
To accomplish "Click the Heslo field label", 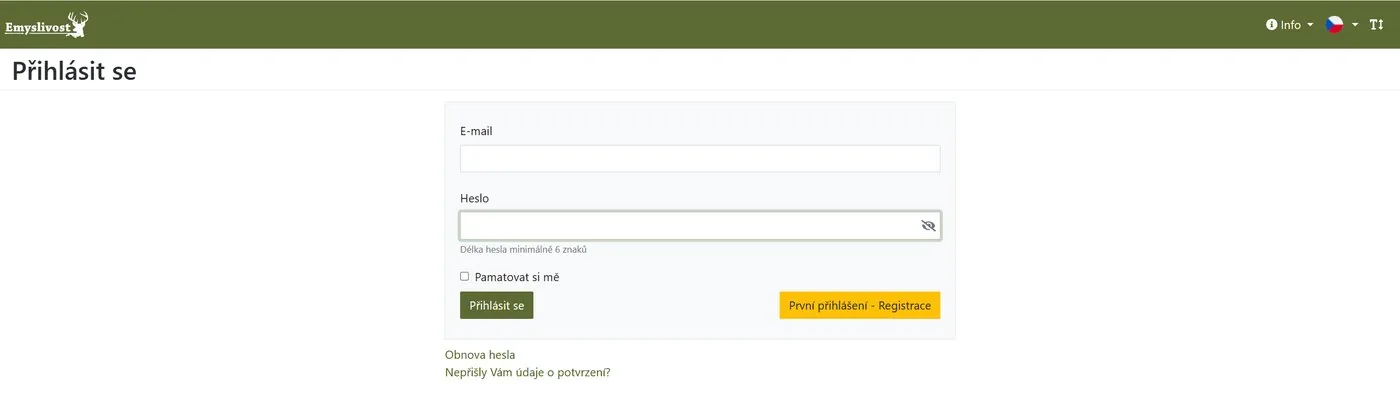I will click(x=474, y=198).
